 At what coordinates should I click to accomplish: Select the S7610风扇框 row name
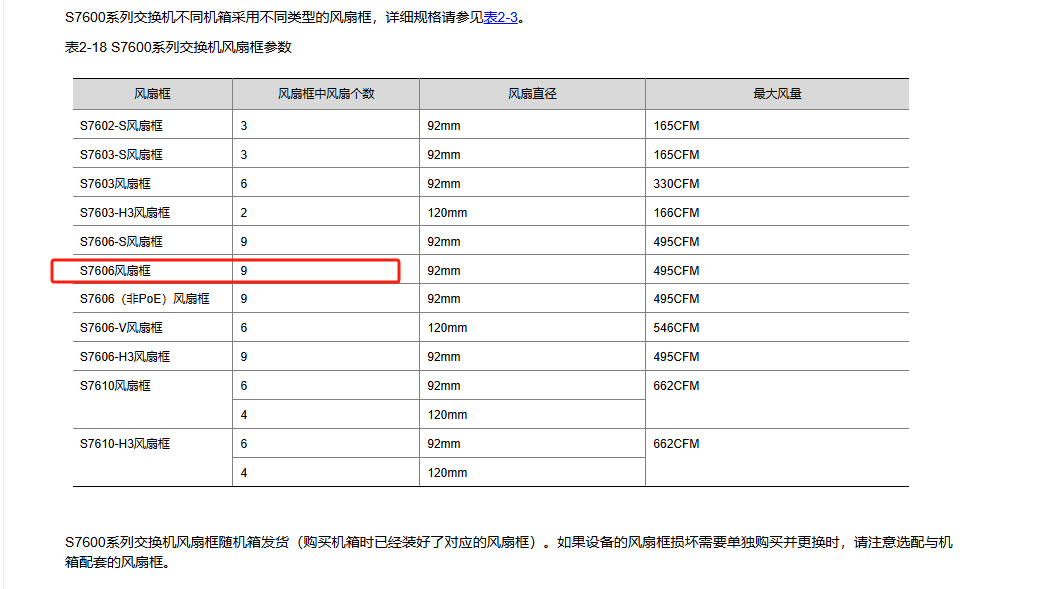[x=115, y=386]
